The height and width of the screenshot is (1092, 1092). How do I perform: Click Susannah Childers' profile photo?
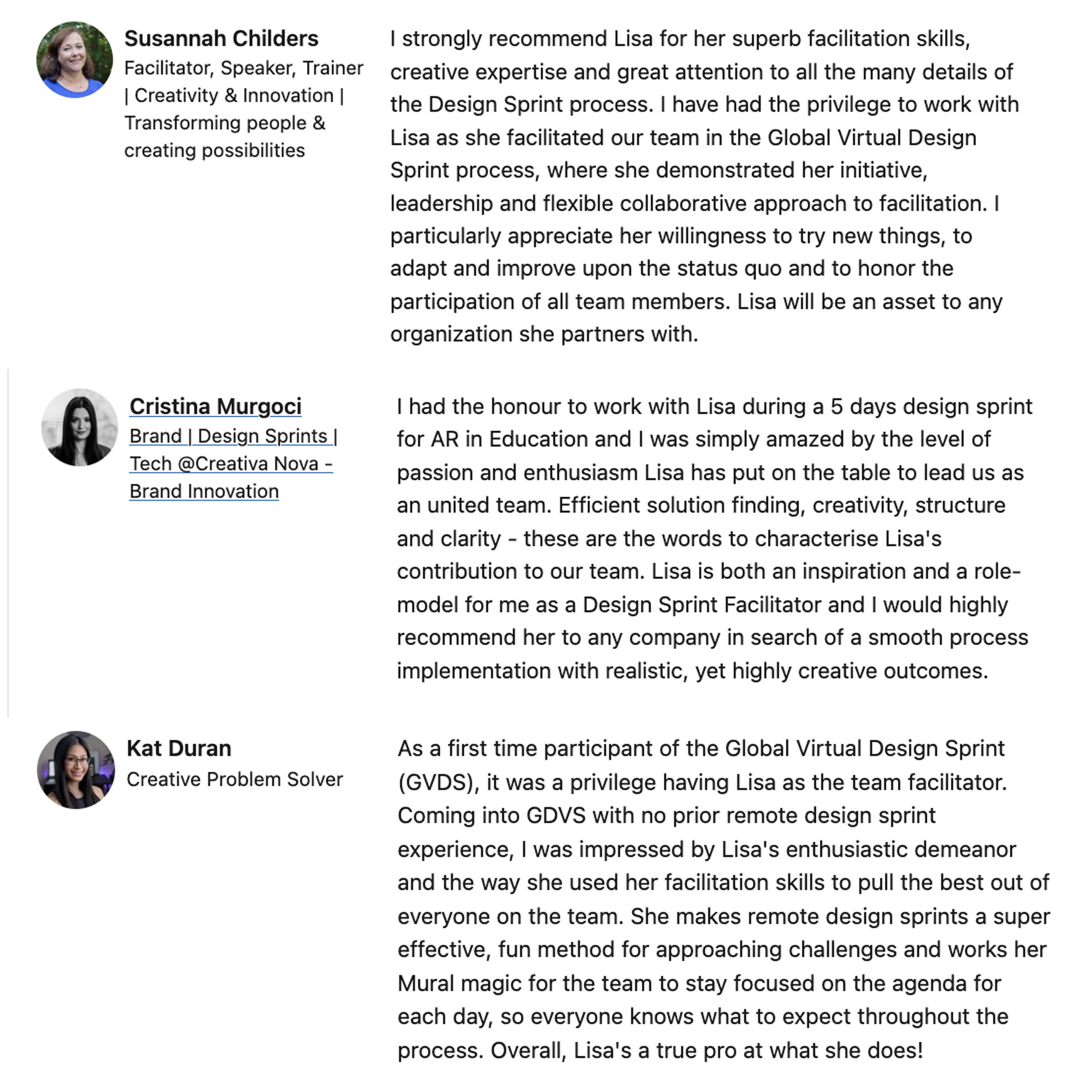point(74,60)
